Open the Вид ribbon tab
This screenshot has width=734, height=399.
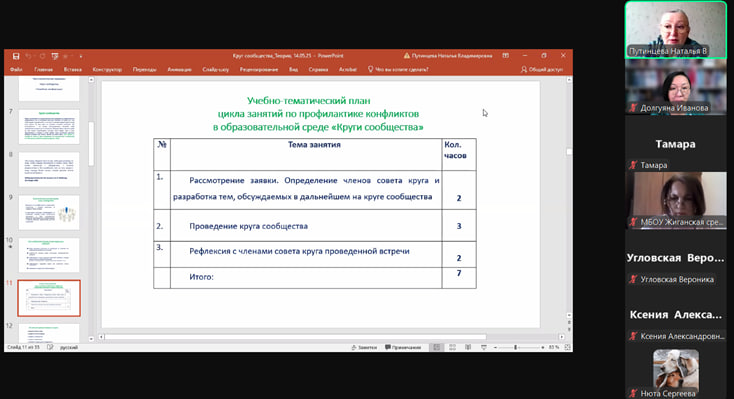point(294,69)
